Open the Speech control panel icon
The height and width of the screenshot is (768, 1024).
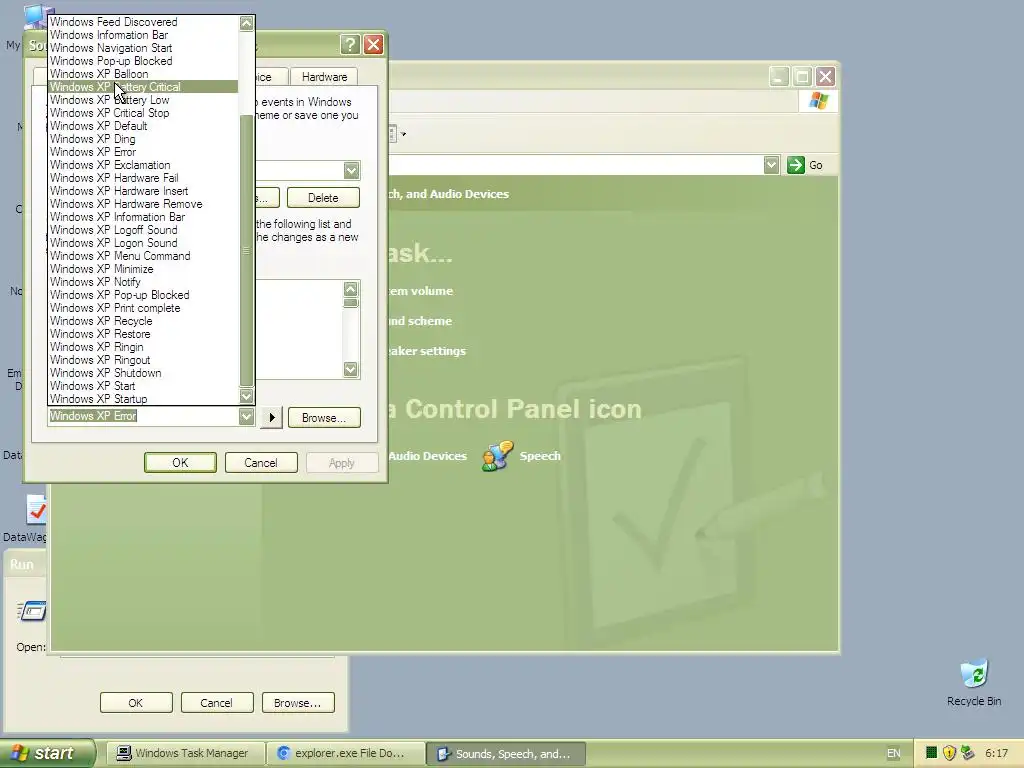[522, 456]
